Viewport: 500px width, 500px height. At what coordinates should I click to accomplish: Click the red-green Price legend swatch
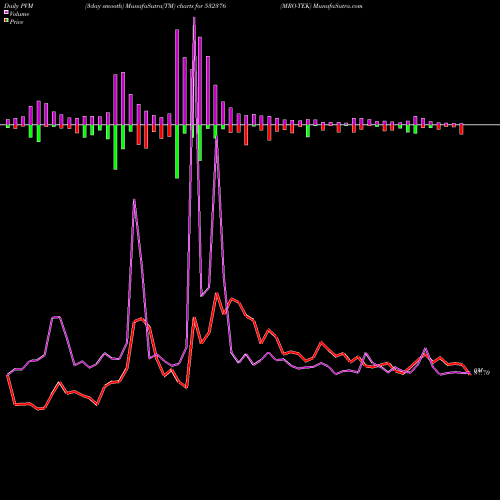click(6, 21)
